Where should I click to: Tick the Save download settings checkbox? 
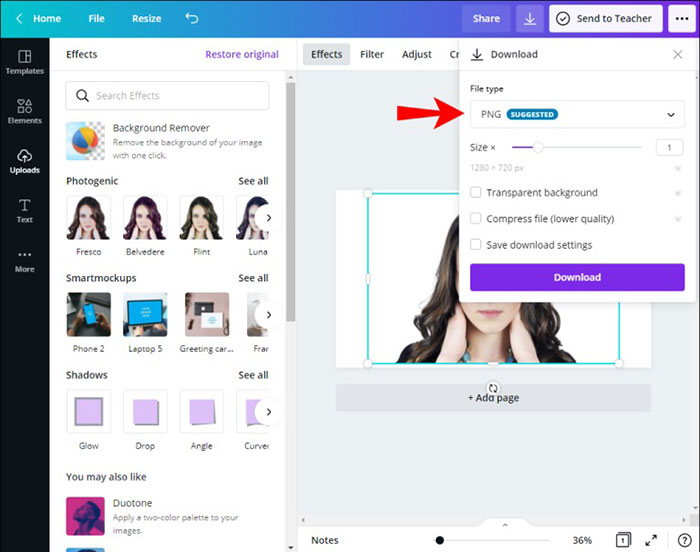[476, 244]
